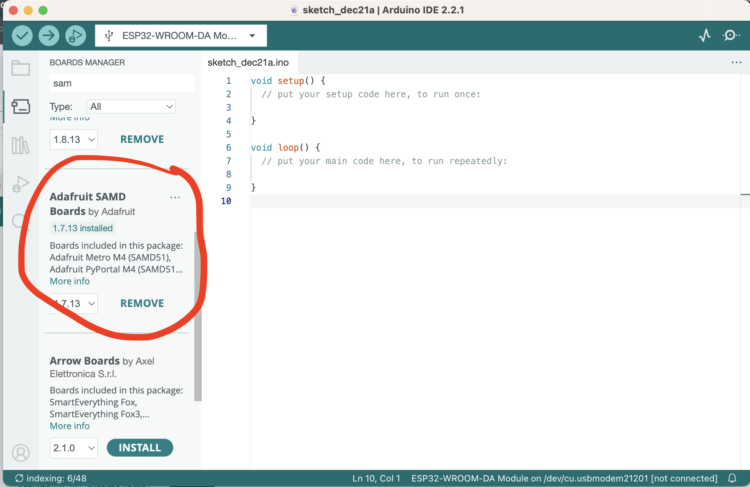This screenshot has width=750, height=487.
Task: Open the Serial Plotter
Action: [705, 35]
